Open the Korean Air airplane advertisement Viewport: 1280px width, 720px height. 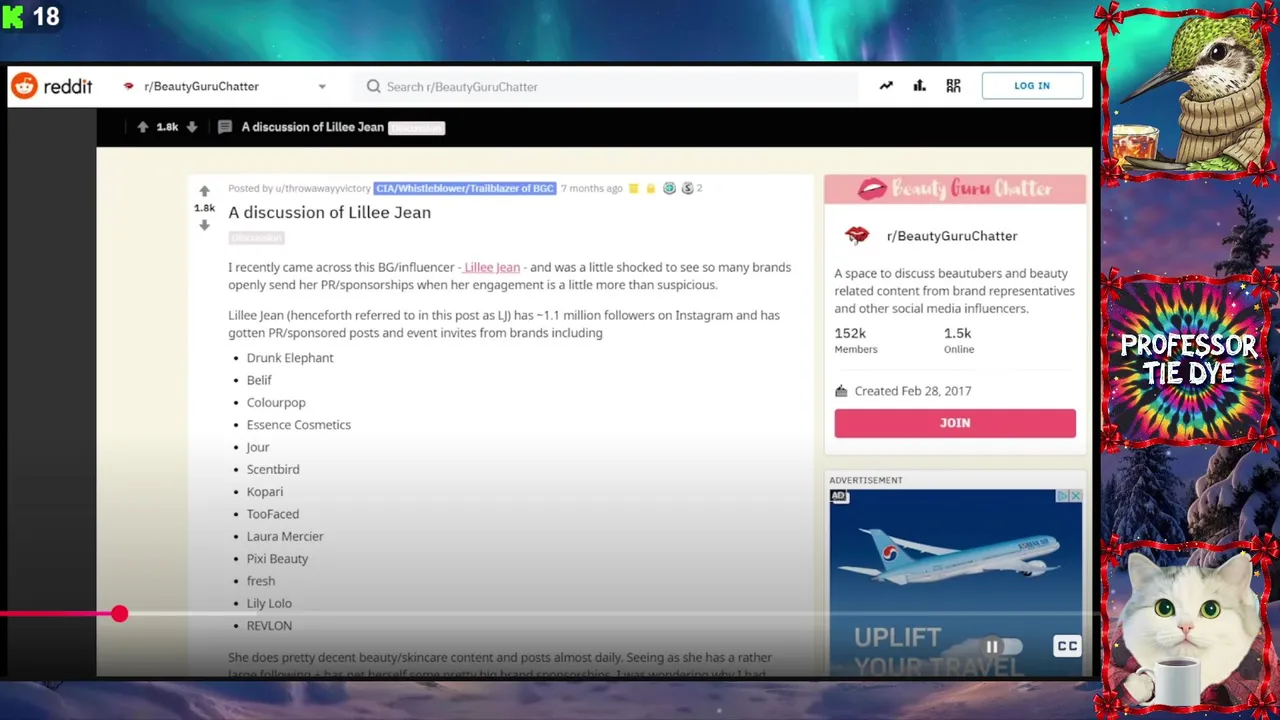(x=955, y=580)
